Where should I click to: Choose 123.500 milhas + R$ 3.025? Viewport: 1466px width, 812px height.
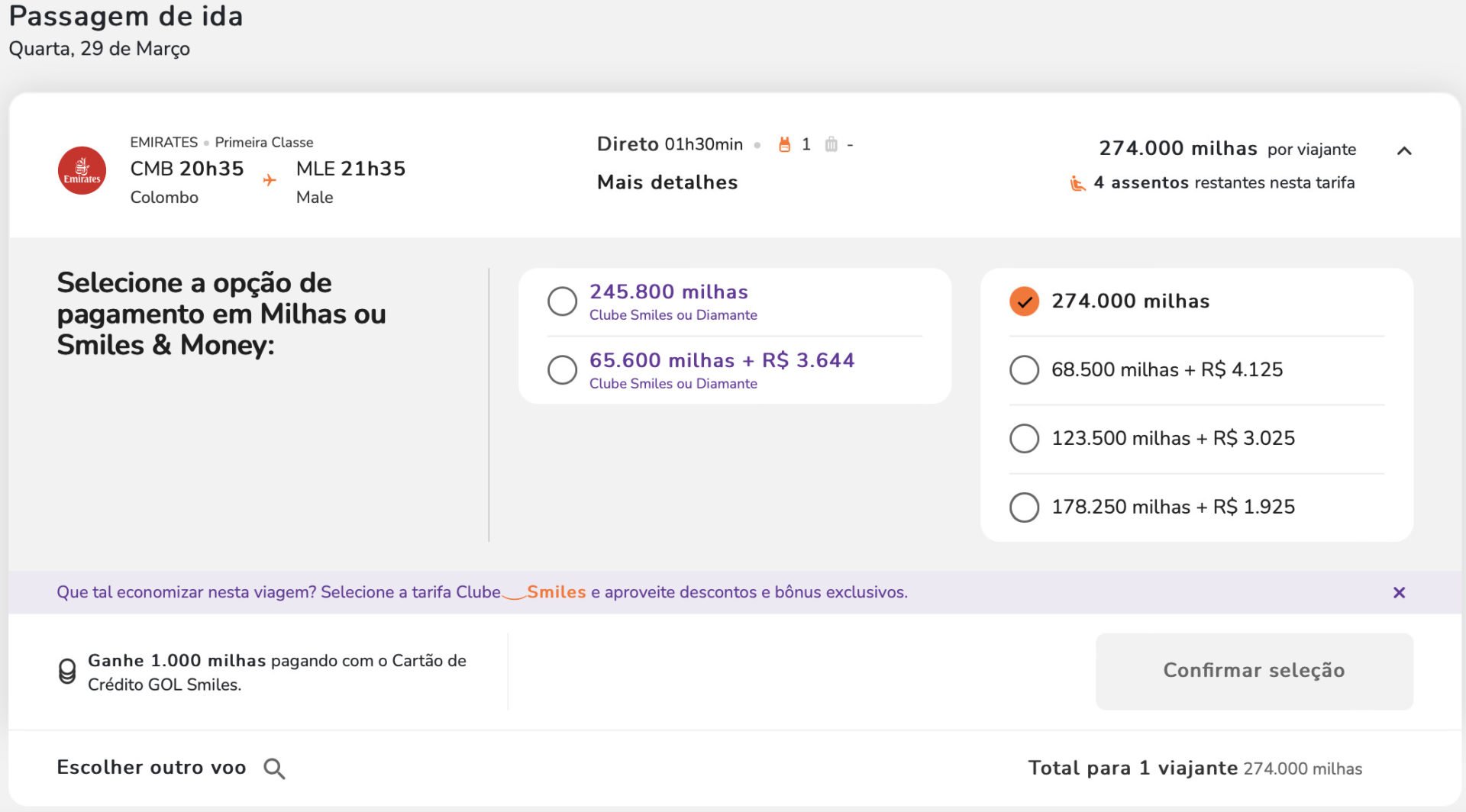click(x=1024, y=439)
